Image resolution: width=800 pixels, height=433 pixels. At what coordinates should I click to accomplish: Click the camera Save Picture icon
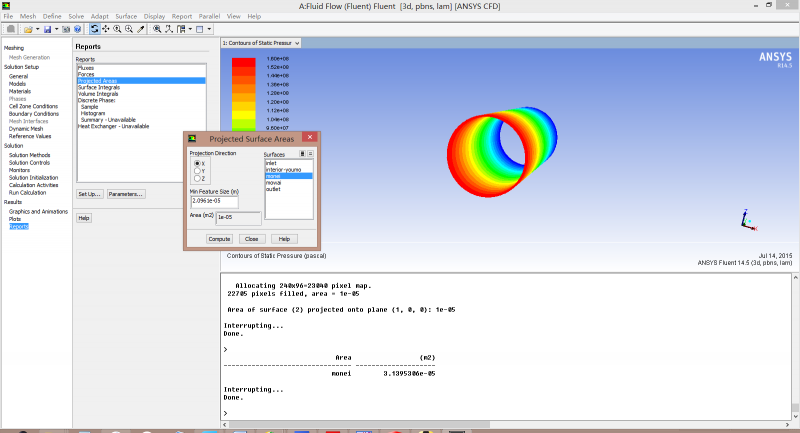point(66,29)
